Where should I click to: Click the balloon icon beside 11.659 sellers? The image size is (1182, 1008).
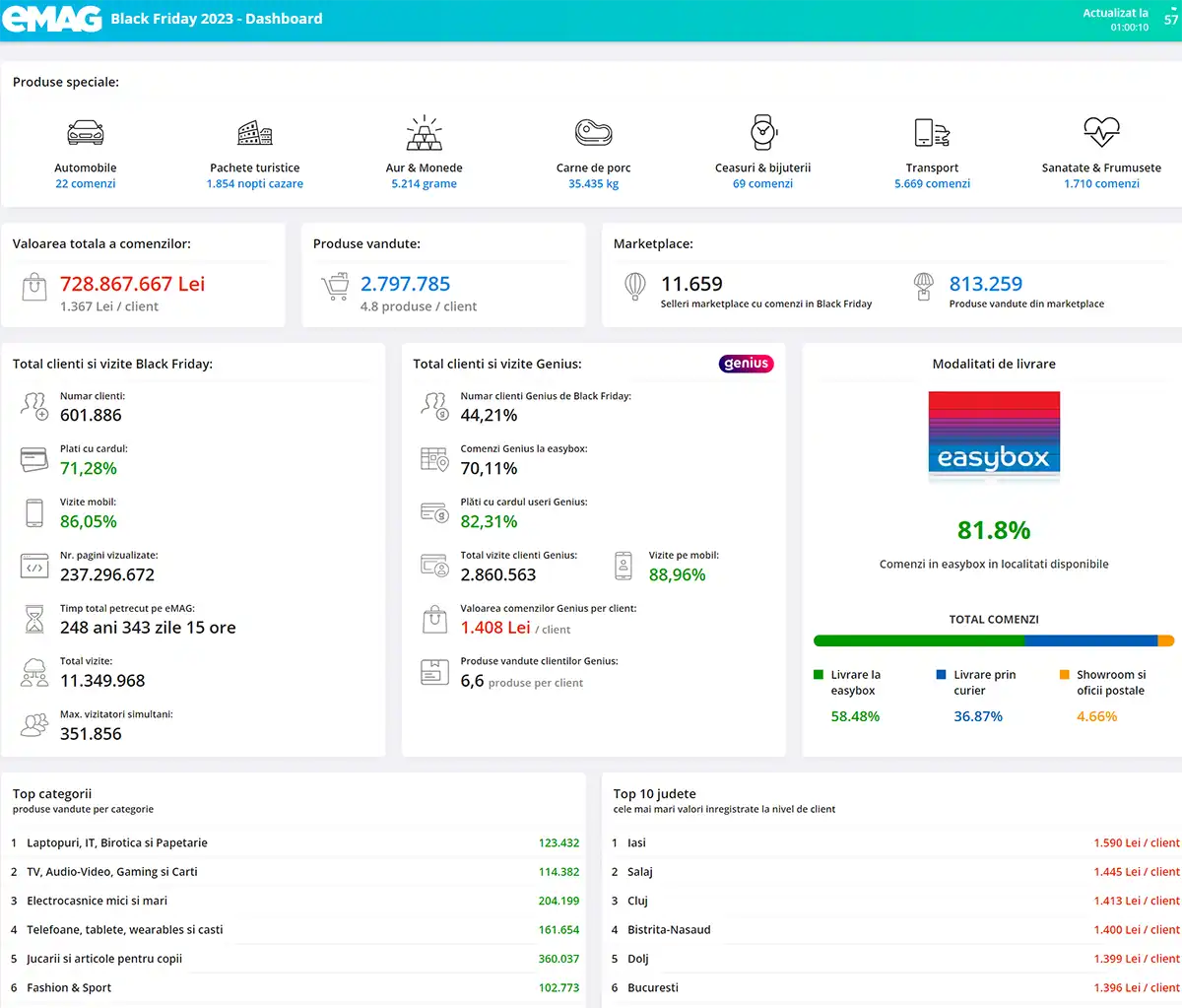coord(635,287)
